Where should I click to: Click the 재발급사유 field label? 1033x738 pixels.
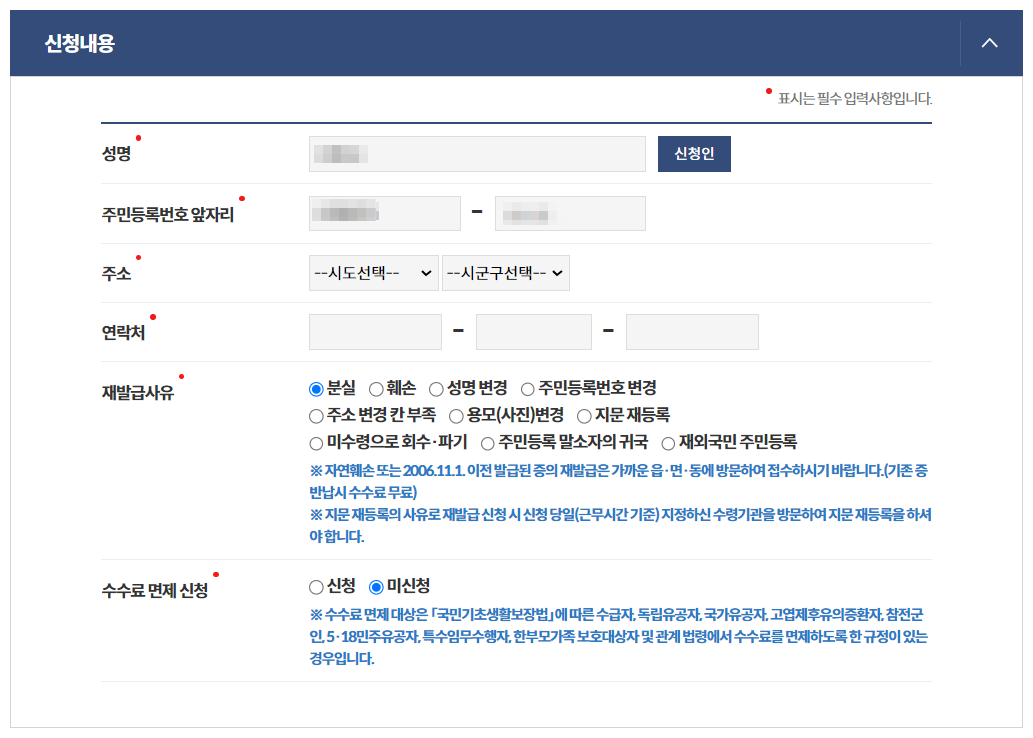coord(138,393)
